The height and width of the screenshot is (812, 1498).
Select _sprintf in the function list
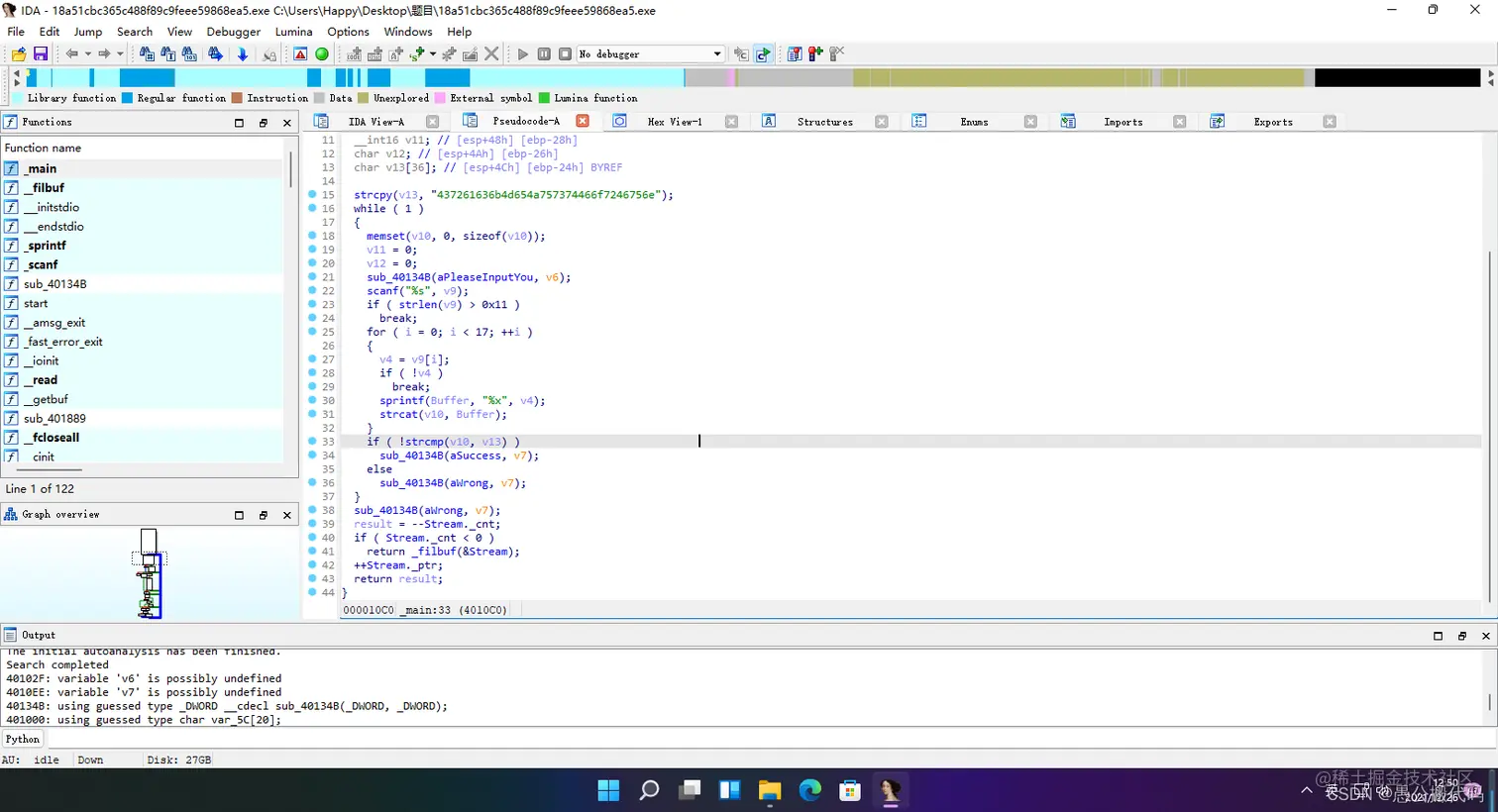click(x=143, y=246)
